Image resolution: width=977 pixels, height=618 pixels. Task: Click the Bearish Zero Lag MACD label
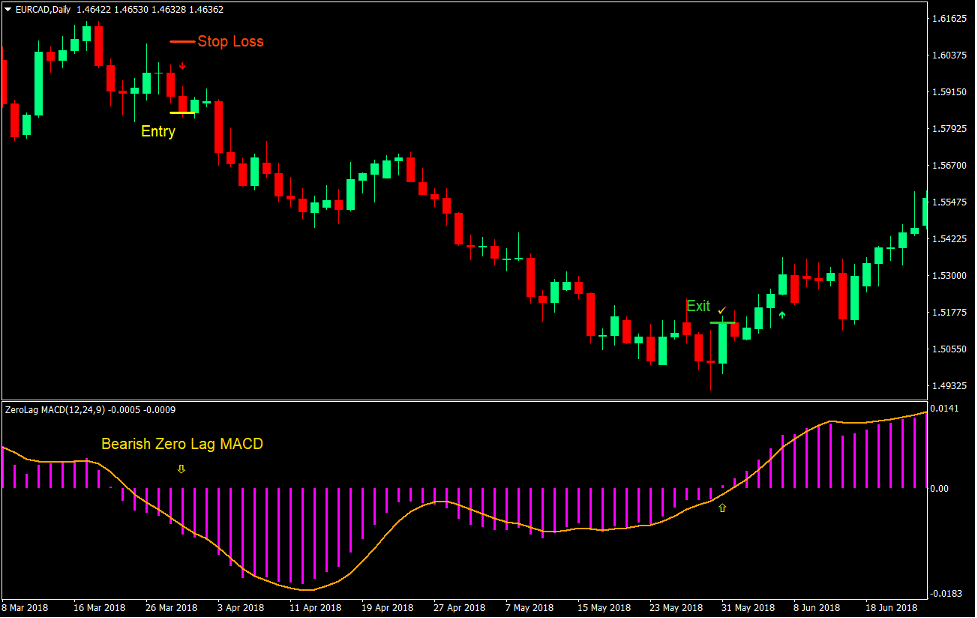coord(182,444)
